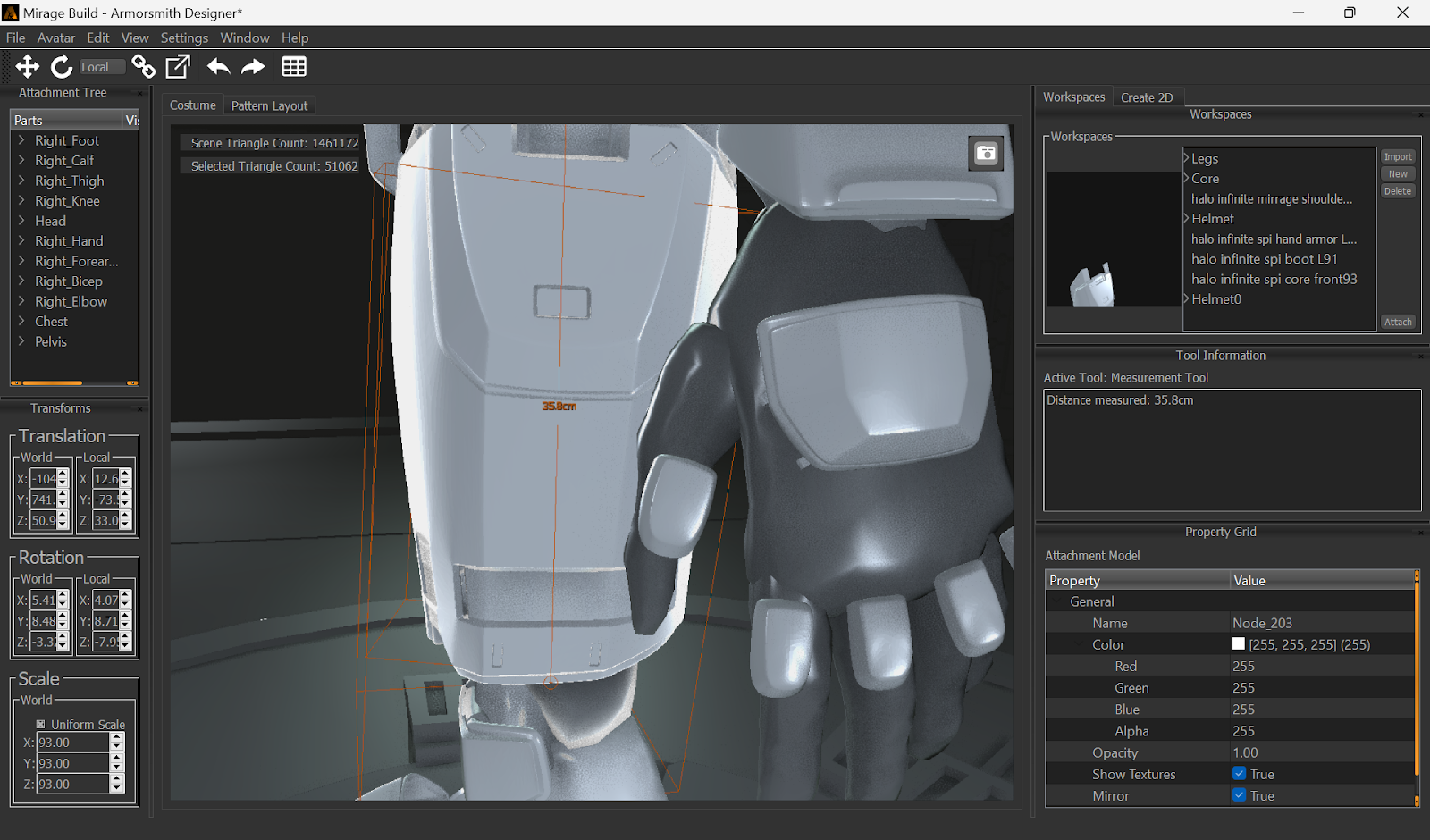Click the Redo arrow icon
This screenshot has width=1430, height=840.
coord(254,67)
